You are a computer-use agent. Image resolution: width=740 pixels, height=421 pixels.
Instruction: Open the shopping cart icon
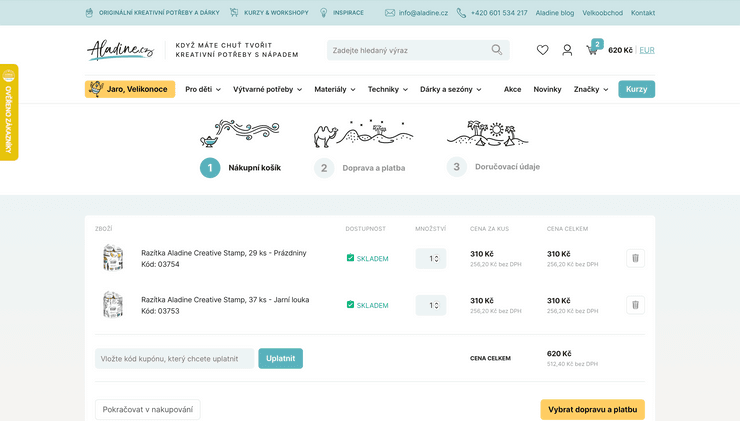pos(592,50)
